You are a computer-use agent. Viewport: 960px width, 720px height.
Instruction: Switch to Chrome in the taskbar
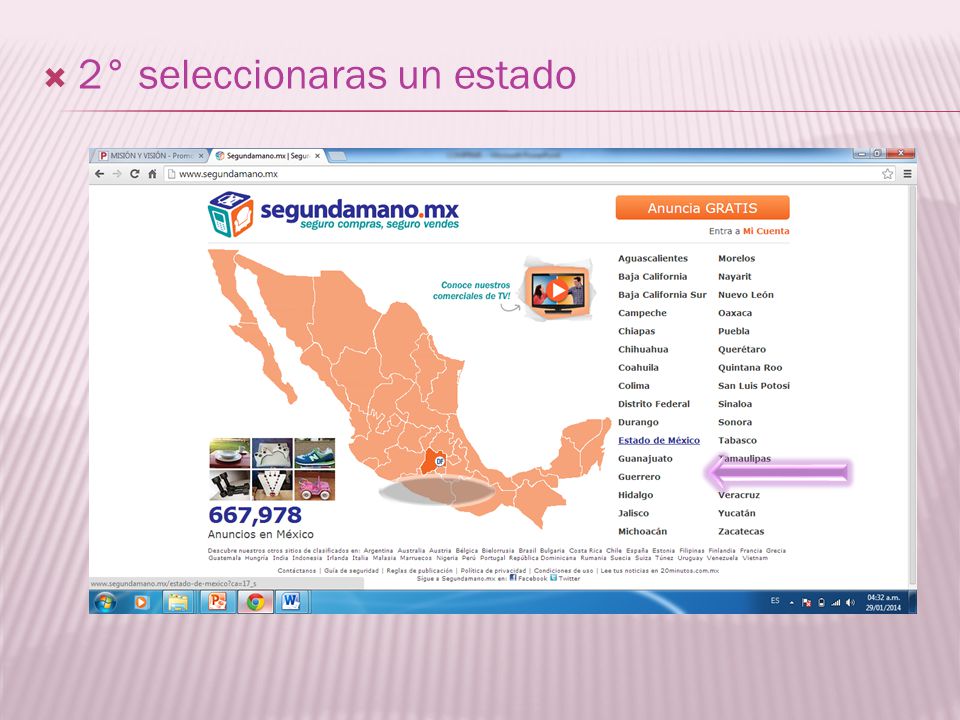255,602
